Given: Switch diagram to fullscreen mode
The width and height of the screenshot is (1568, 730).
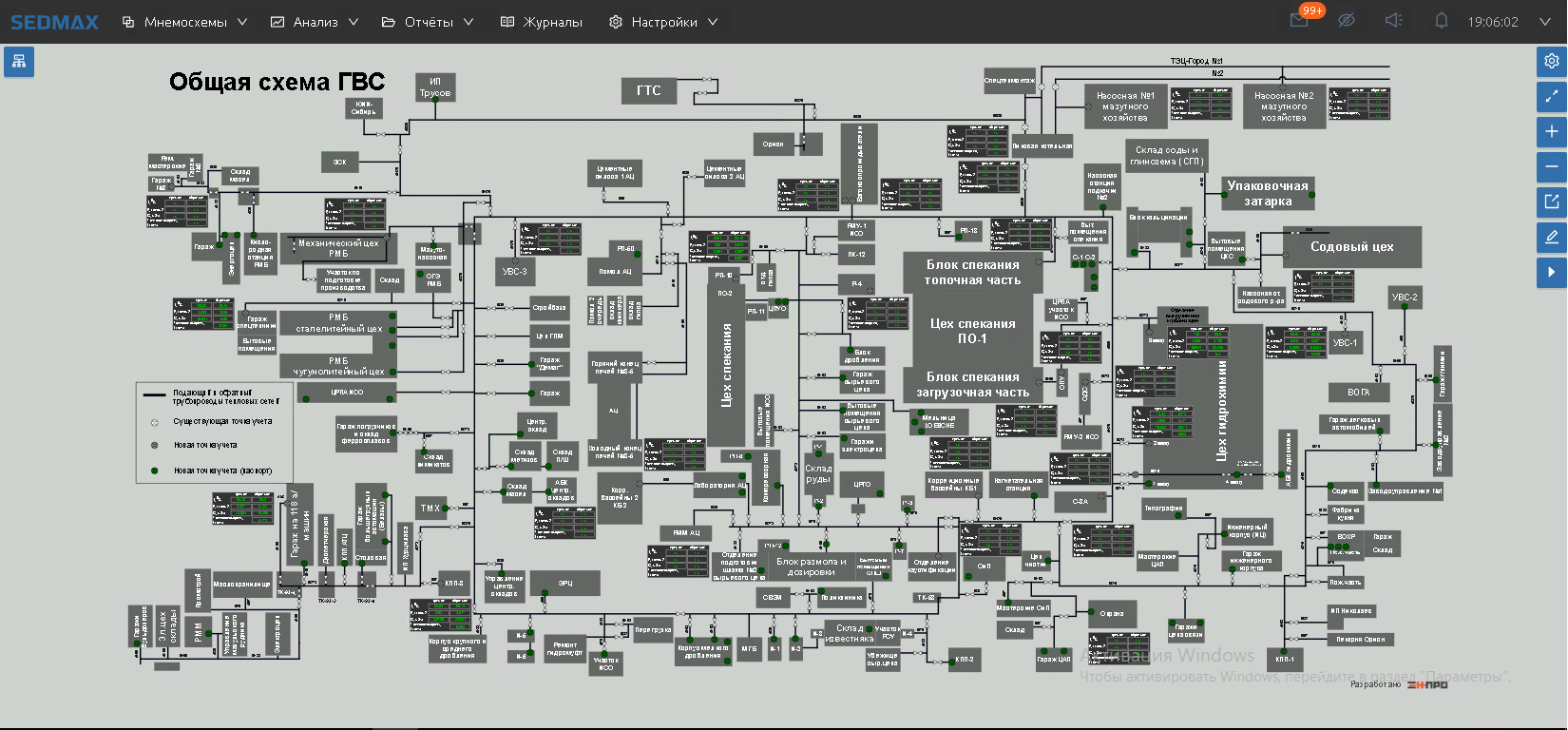Looking at the screenshot, I should pos(1551,96).
